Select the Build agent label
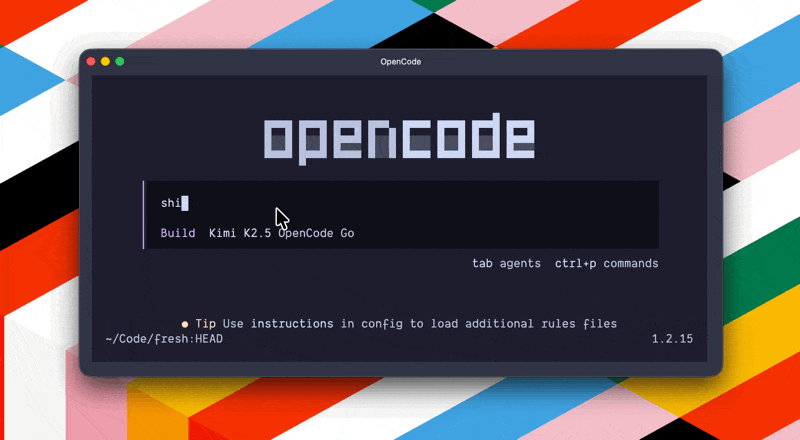 [179, 233]
